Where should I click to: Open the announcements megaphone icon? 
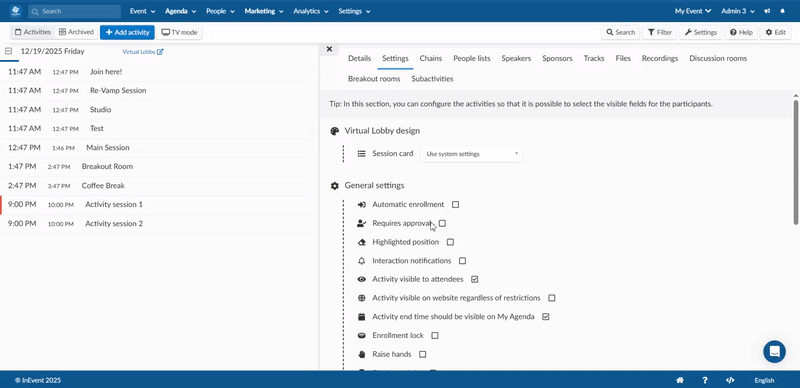tap(767, 11)
